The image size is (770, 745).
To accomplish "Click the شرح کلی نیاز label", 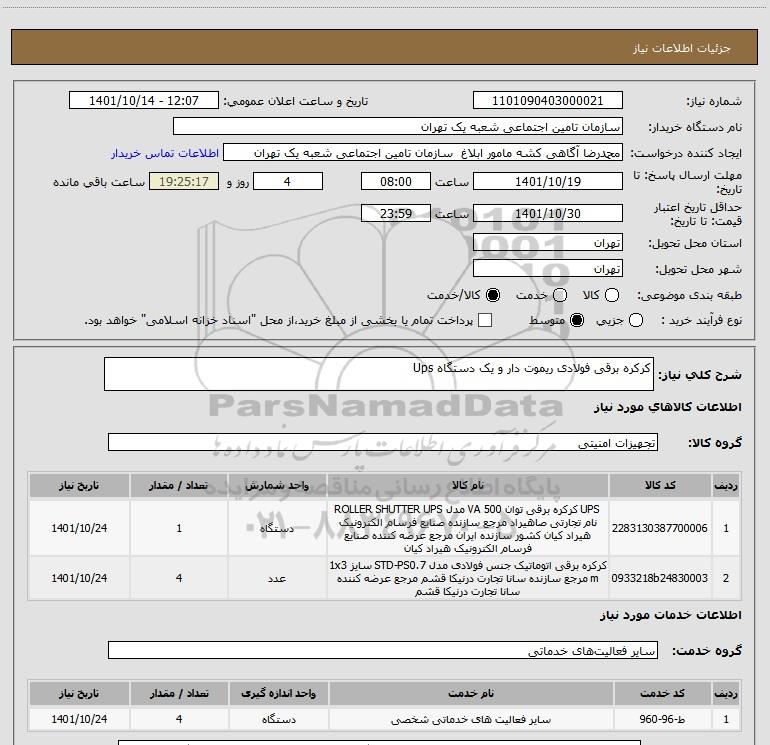I will point(700,375).
